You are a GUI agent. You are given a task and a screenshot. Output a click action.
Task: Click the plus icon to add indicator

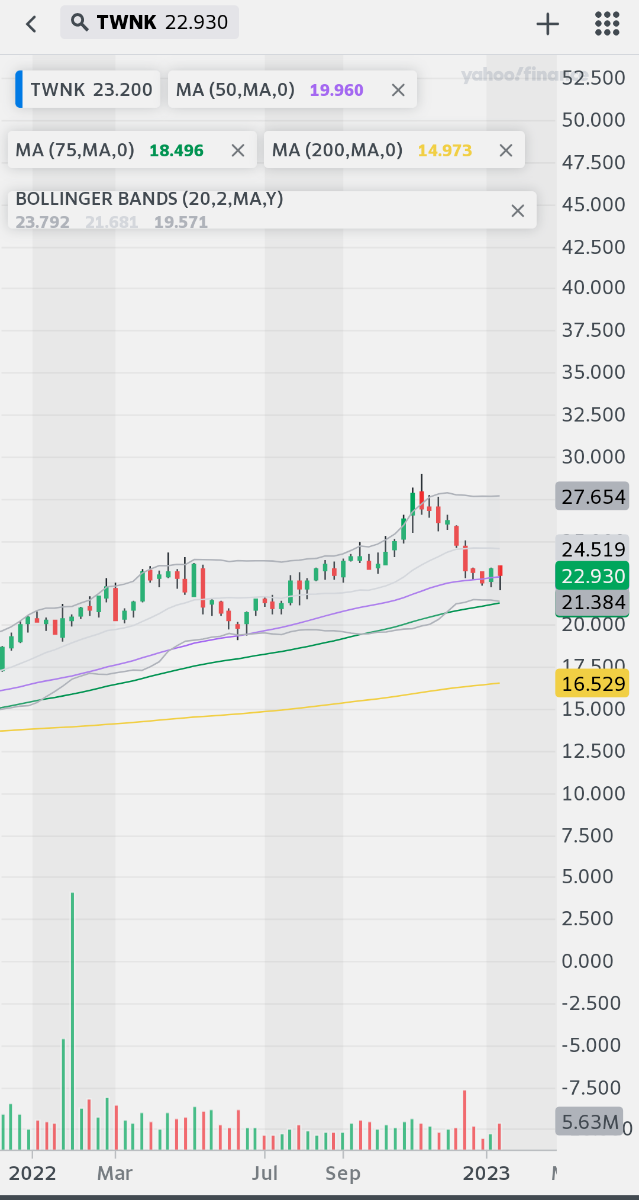click(547, 24)
